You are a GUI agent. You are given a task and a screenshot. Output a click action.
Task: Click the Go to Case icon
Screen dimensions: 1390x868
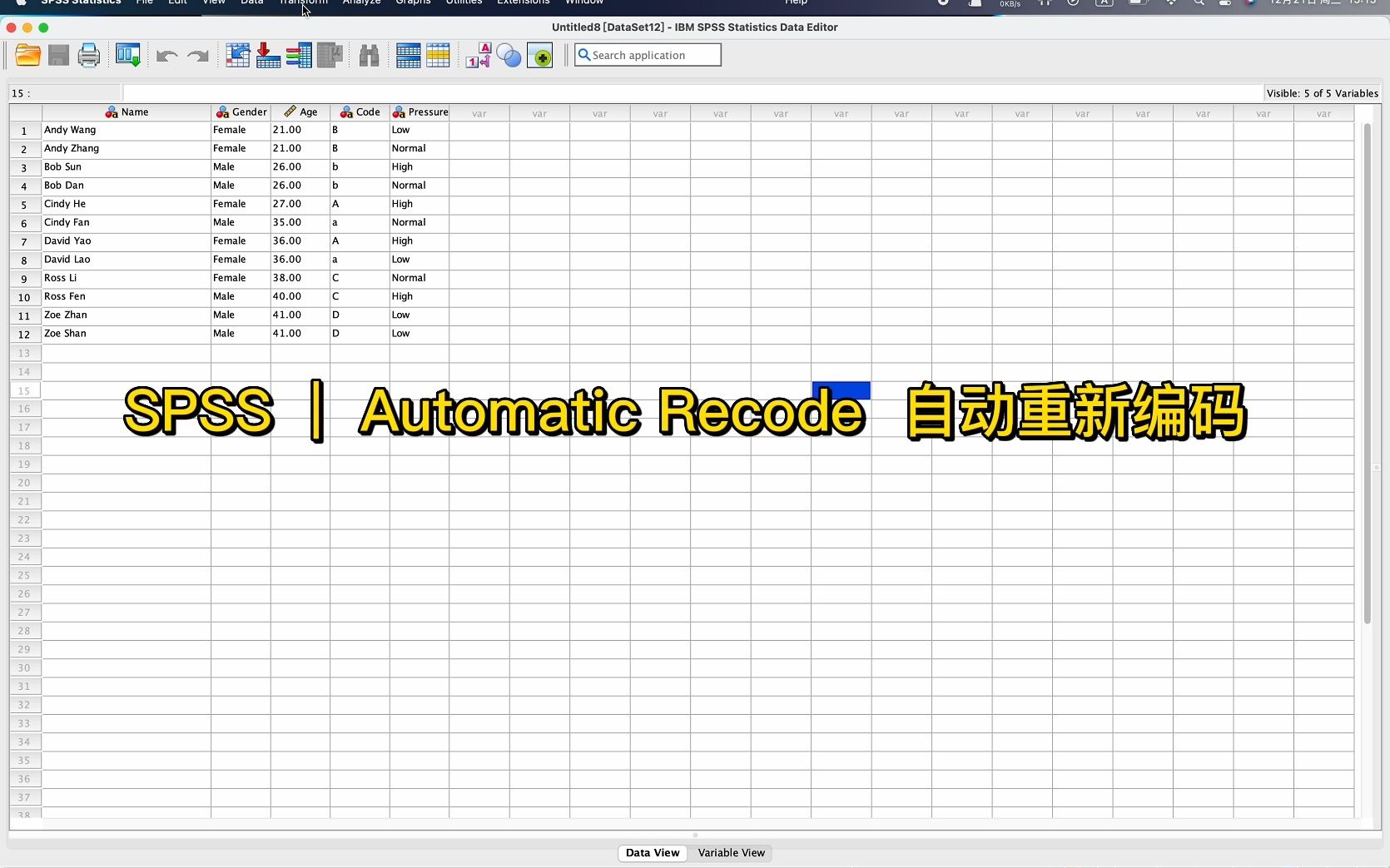coord(237,55)
